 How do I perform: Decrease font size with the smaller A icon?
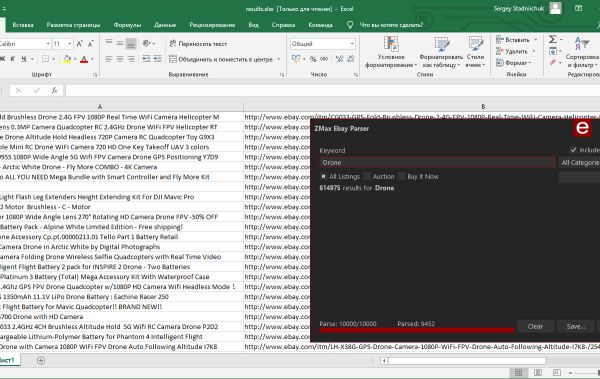point(91,44)
